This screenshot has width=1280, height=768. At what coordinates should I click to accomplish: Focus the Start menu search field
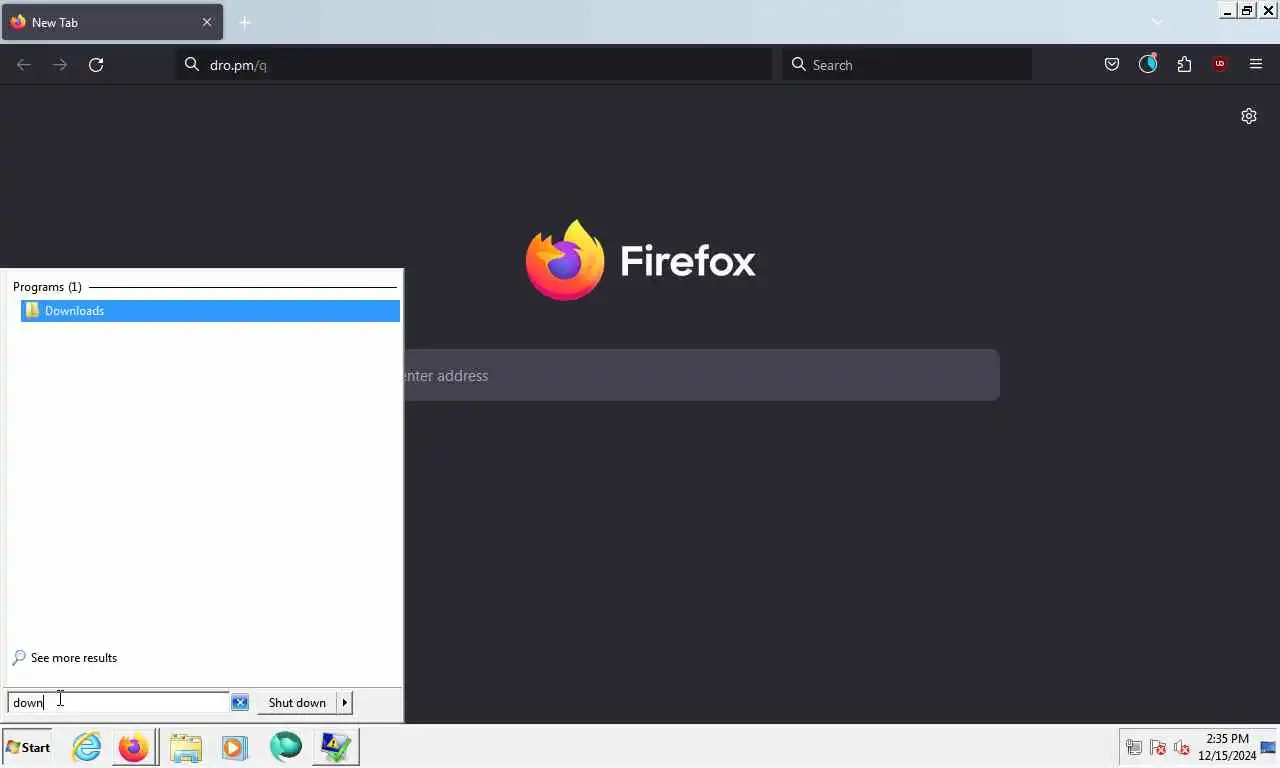click(118, 702)
